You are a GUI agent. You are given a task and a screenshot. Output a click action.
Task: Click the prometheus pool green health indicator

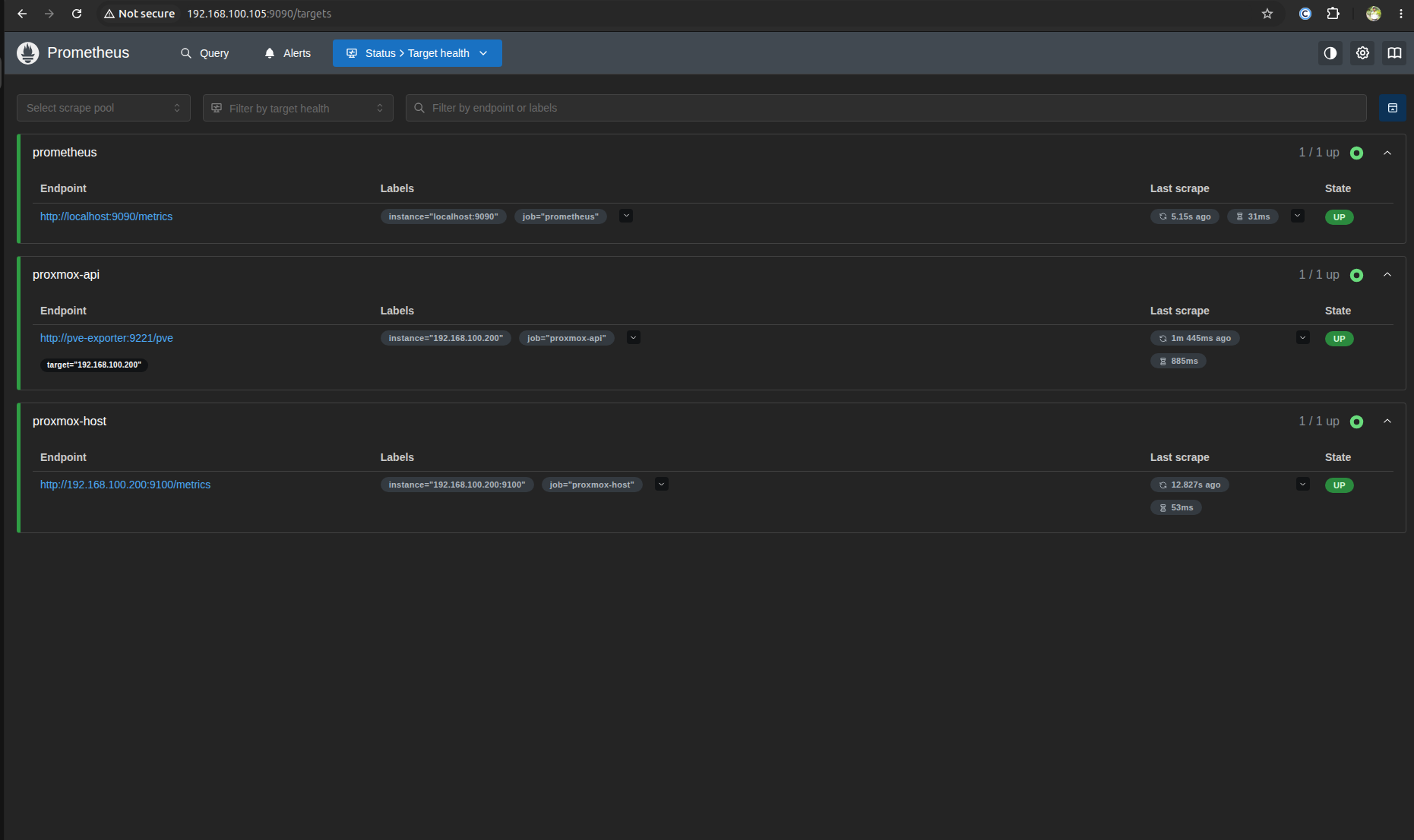coord(1356,153)
